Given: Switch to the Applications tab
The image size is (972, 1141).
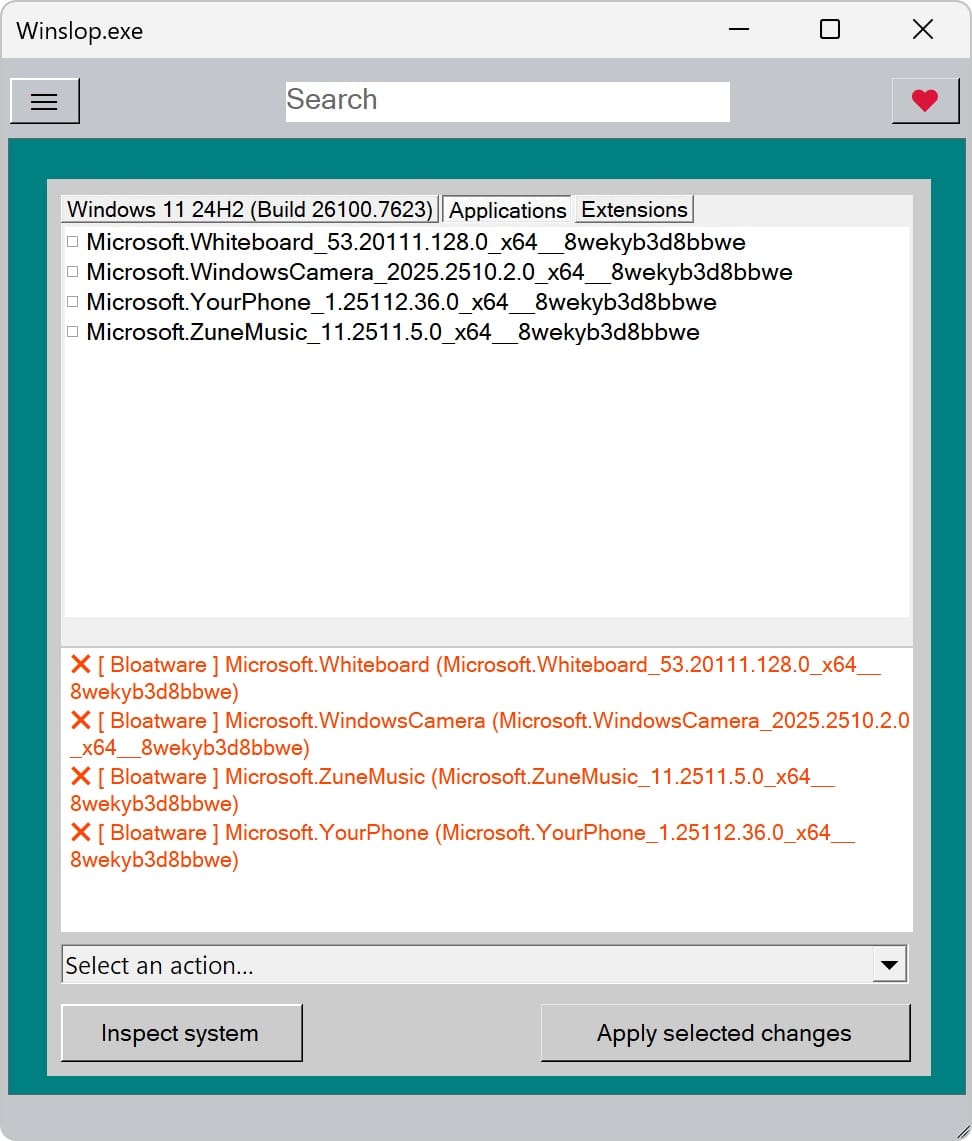Looking at the screenshot, I should coord(507,210).
